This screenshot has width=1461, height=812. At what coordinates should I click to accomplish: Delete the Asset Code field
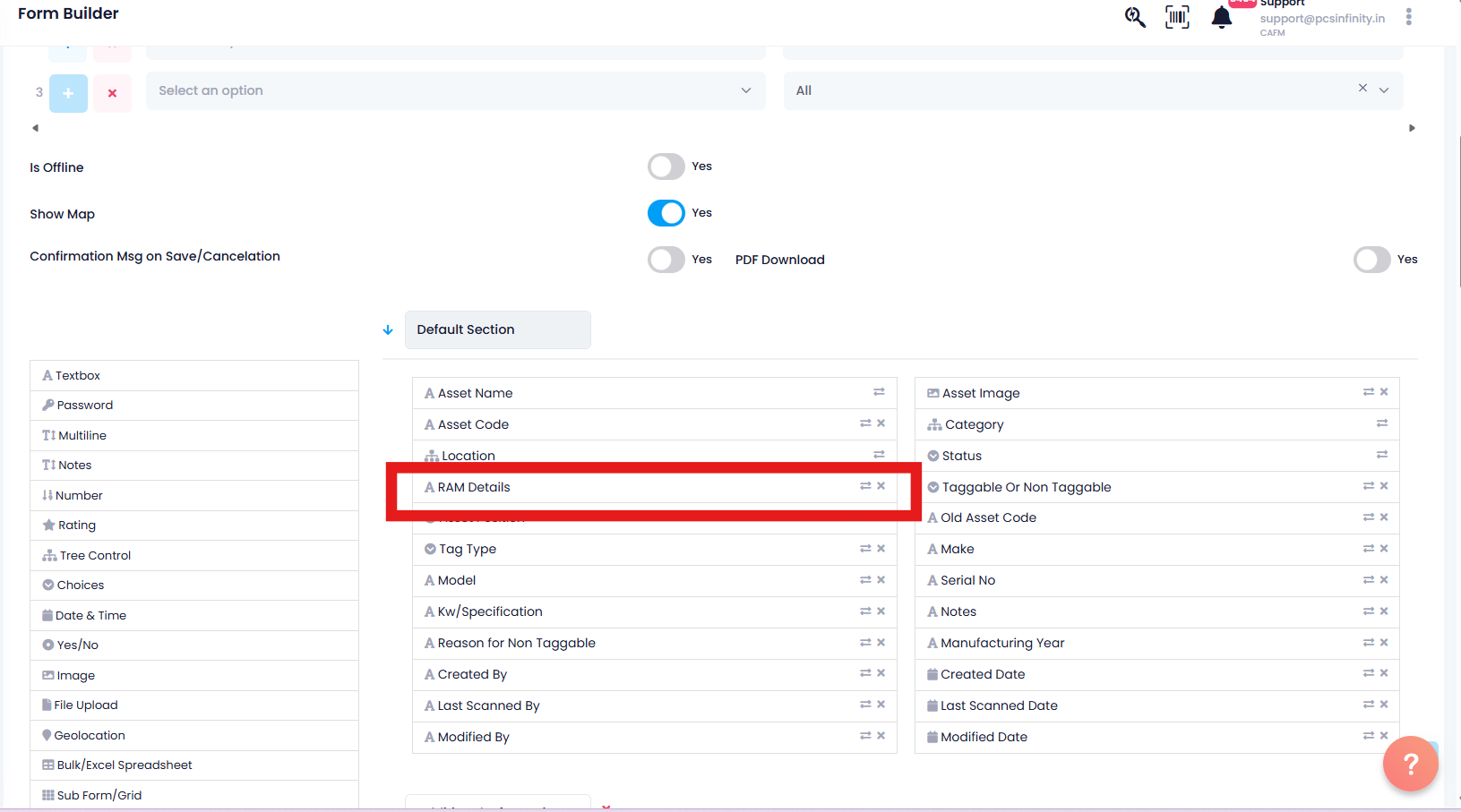click(881, 423)
